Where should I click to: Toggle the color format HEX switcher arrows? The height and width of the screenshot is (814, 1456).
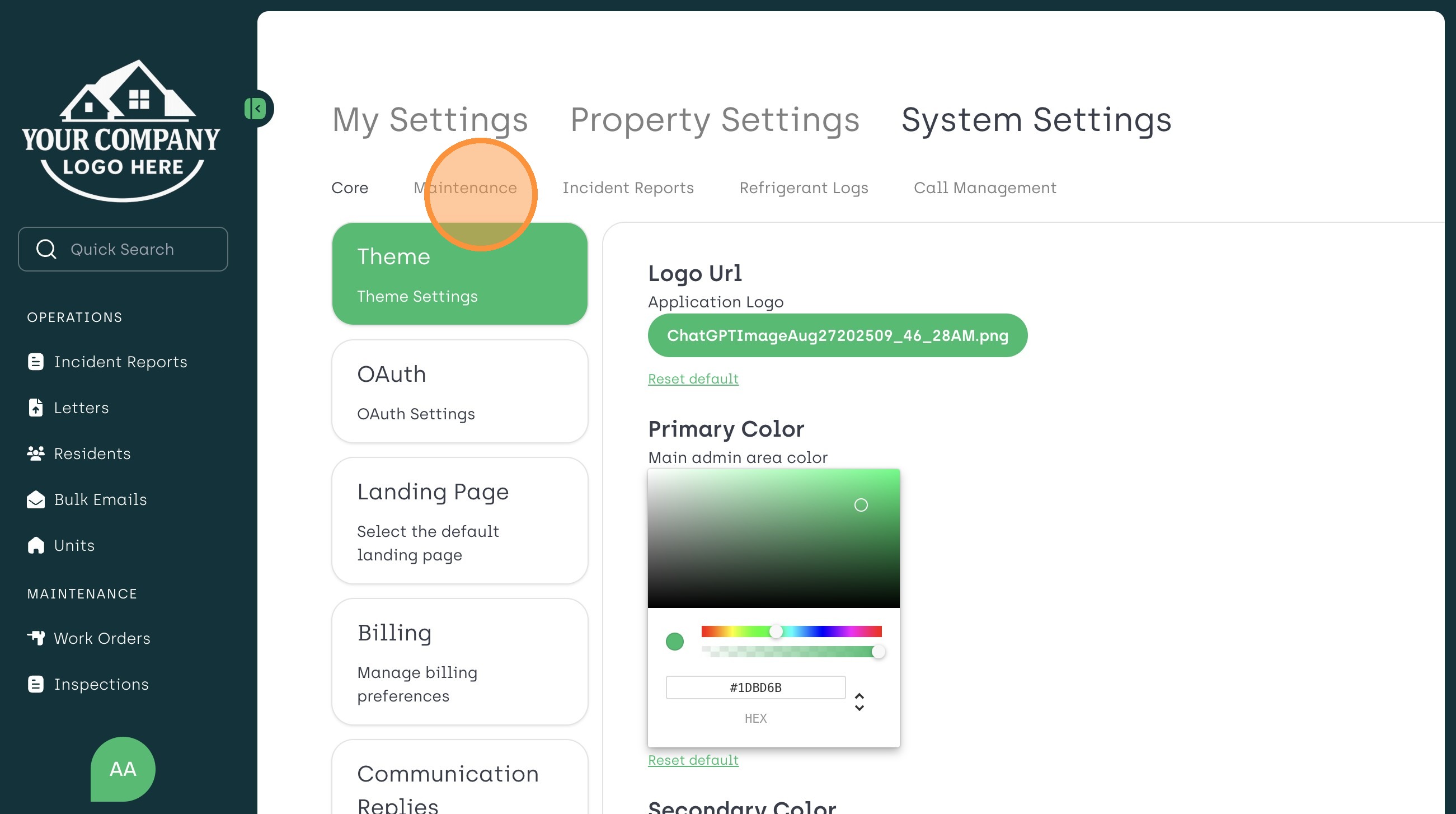pos(859,701)
